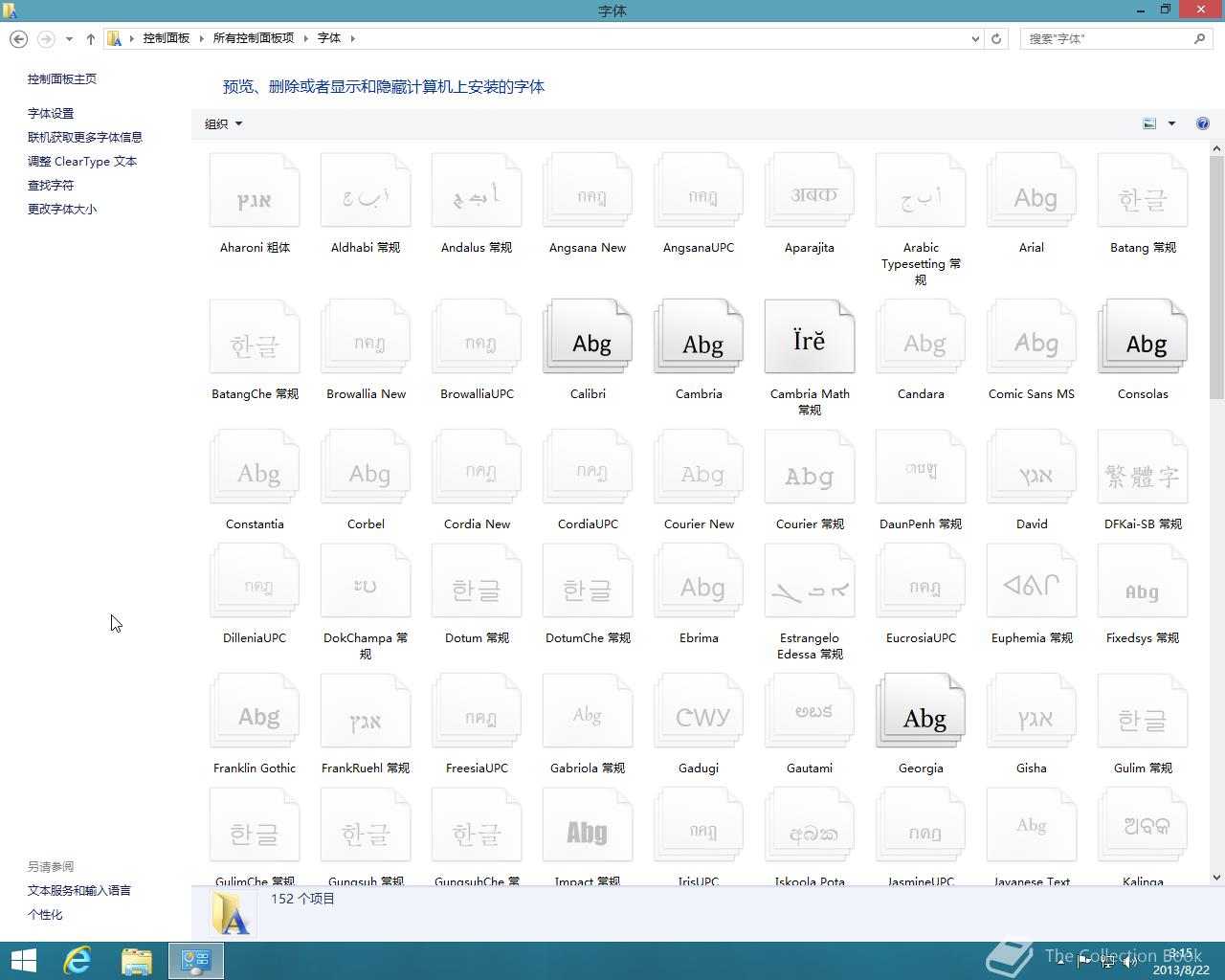The height and width of the screenshot is (980, 1225).
Task: Open the 组织 dropdown menu
Action: click(x=223, y=123)
